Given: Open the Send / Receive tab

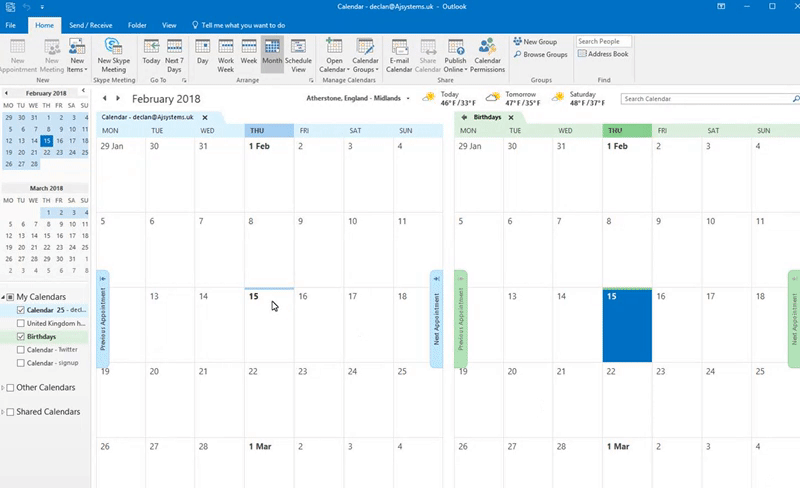Looking at the screenshot, I should (91, 25).
